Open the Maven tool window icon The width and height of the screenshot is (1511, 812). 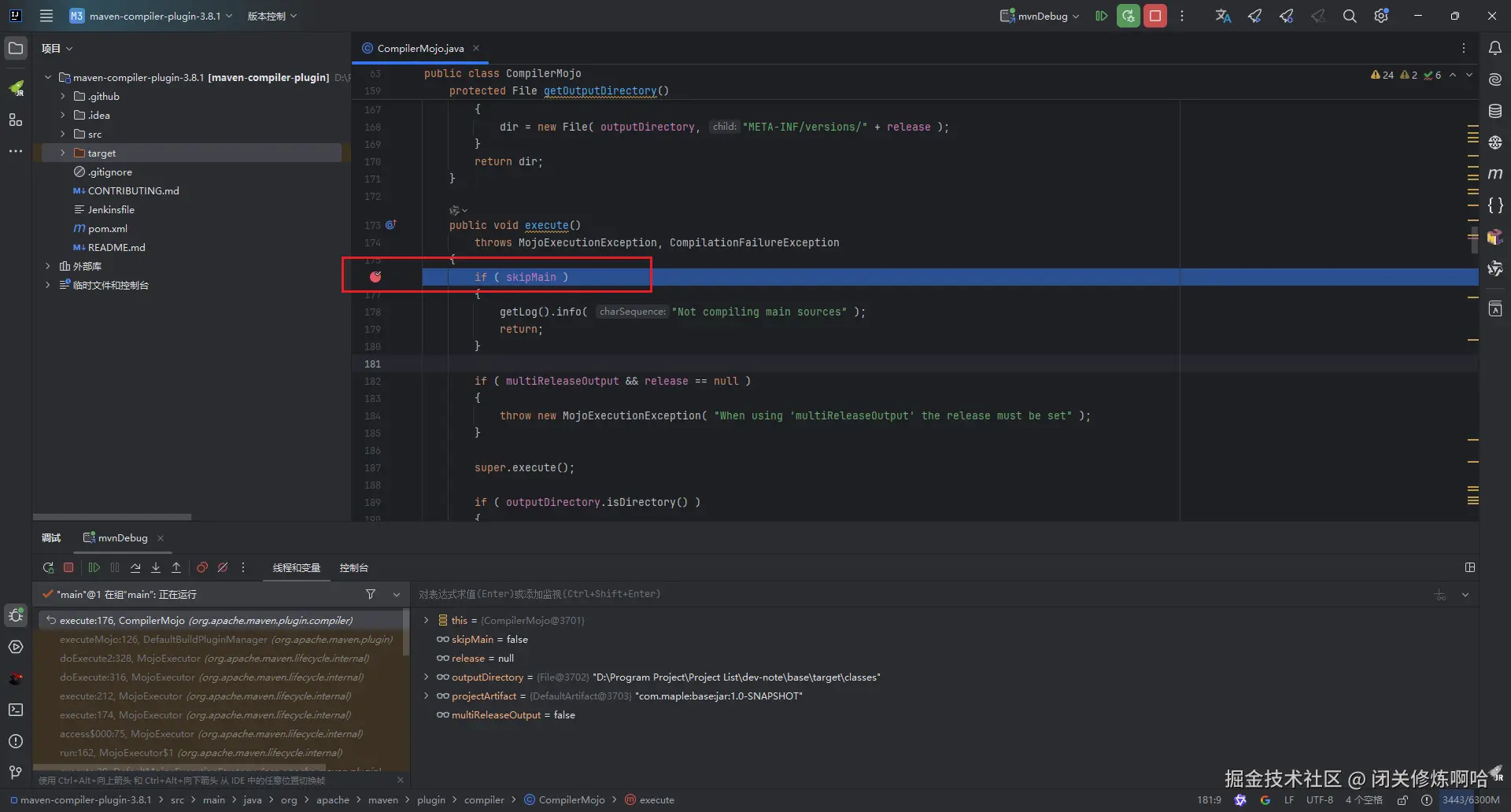(1495, 174)
